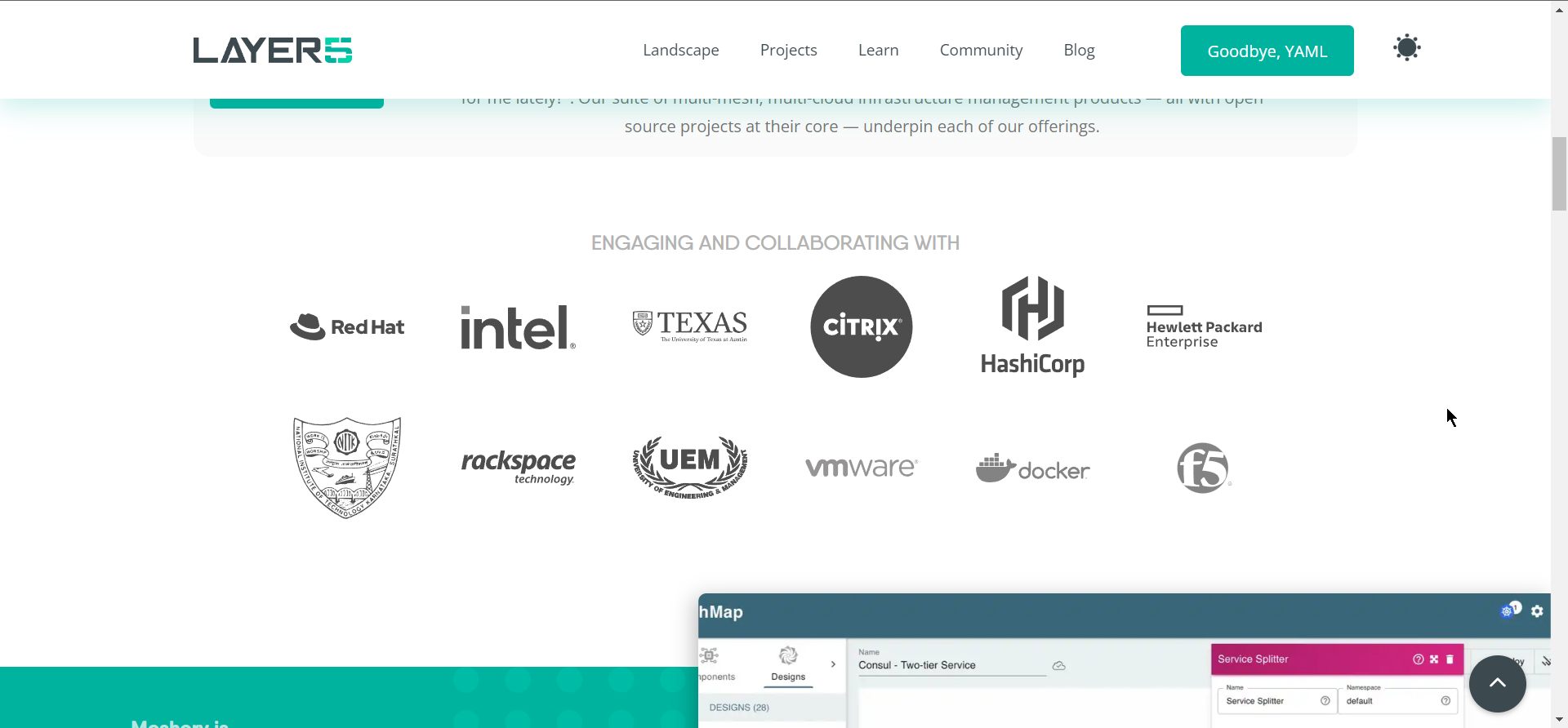Click the NITK Surathkal crest logo
The width and height of the screenshot is (1568, 728).
pyautogui.click(x=347, y=468)
